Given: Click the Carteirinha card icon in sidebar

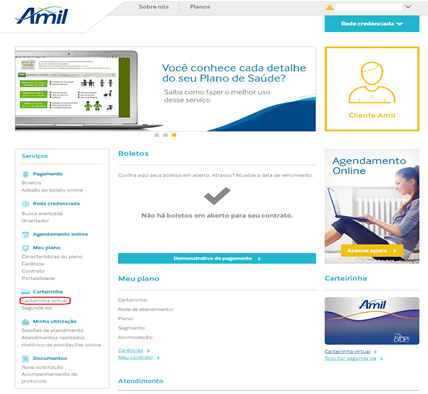Looking at the screenshot, I should (x=26, y=292).
